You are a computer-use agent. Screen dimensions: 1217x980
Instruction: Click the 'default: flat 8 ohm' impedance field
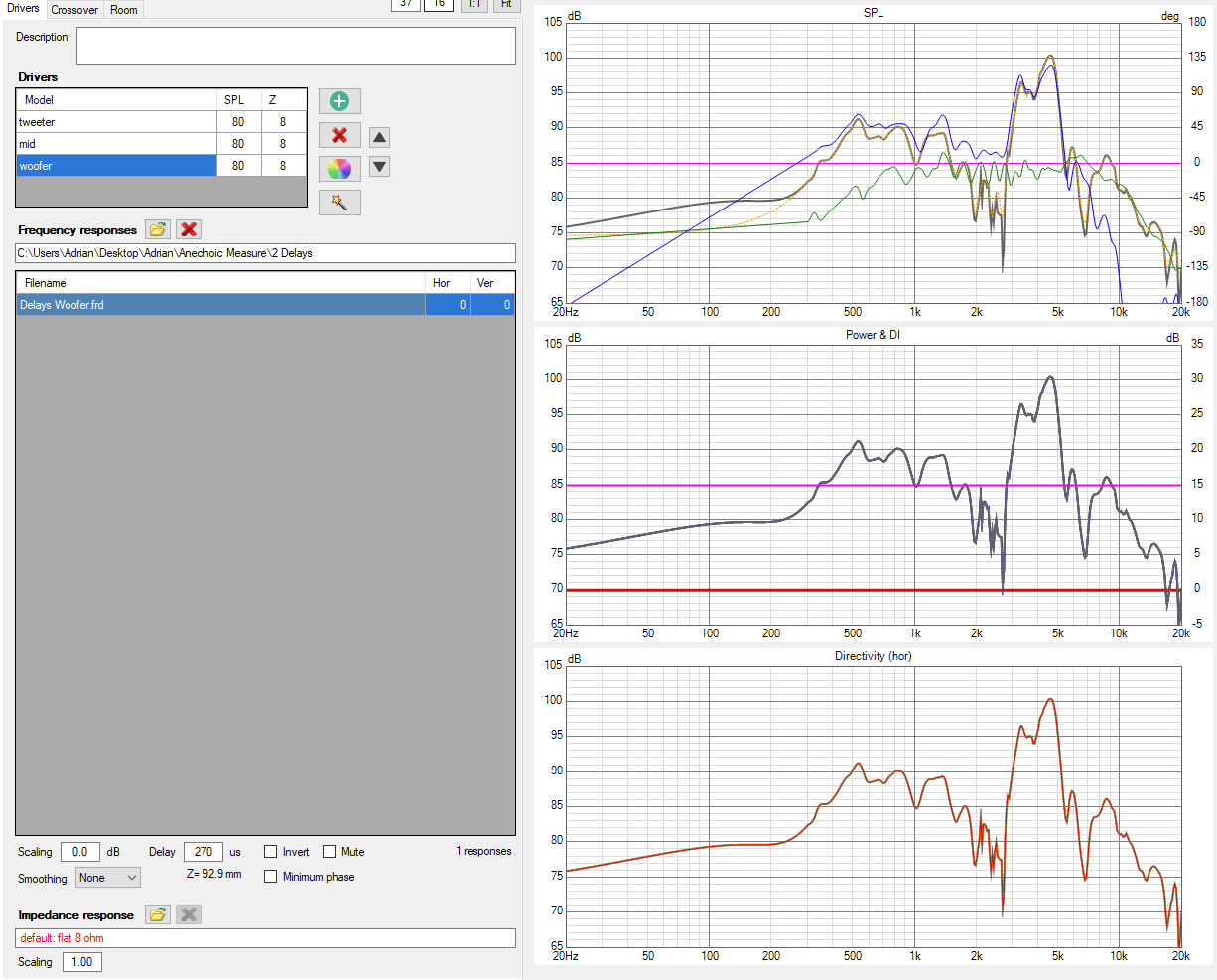click(266, 938)
